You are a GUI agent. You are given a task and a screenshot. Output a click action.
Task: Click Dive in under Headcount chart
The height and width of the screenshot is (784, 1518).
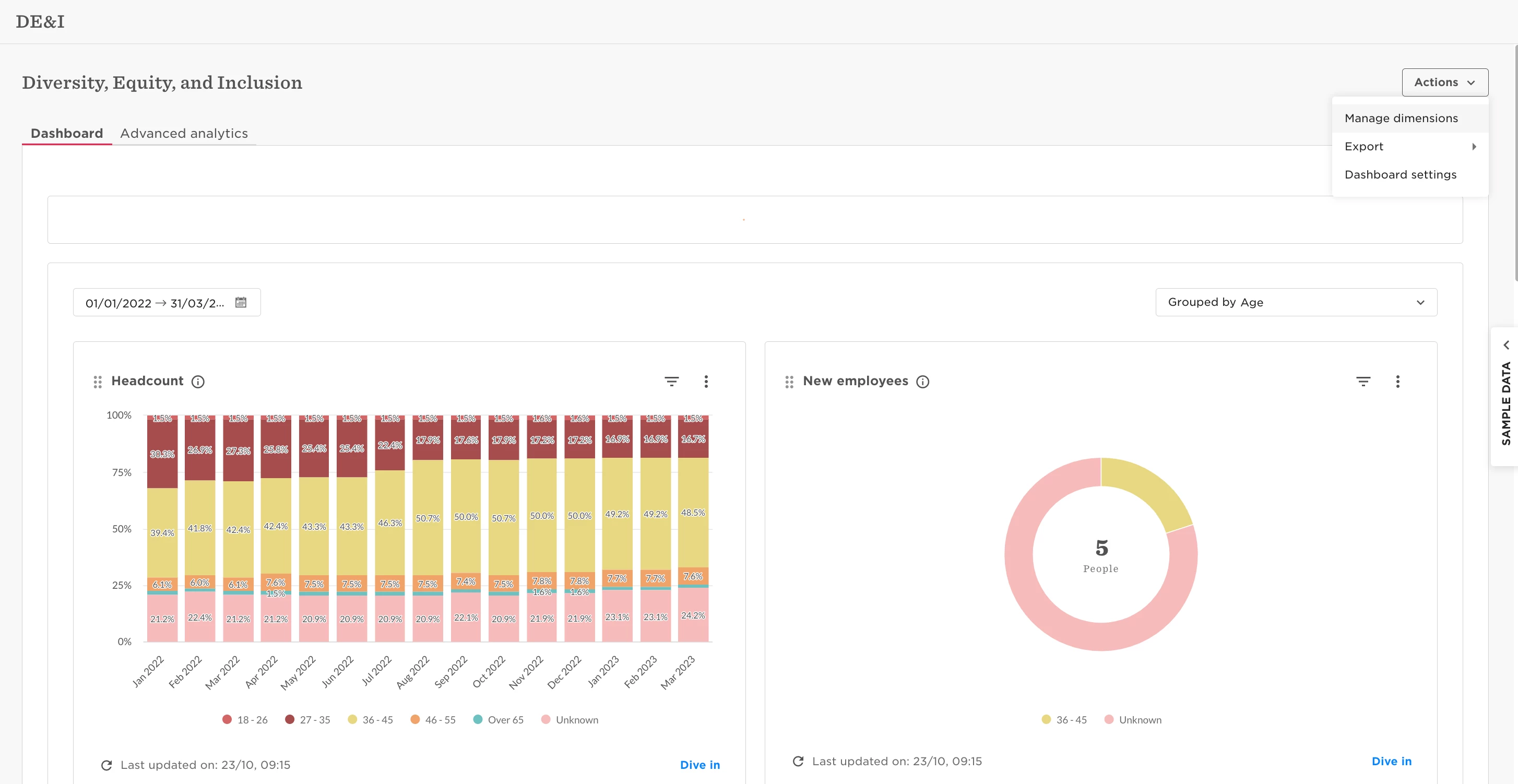(699, 765)
